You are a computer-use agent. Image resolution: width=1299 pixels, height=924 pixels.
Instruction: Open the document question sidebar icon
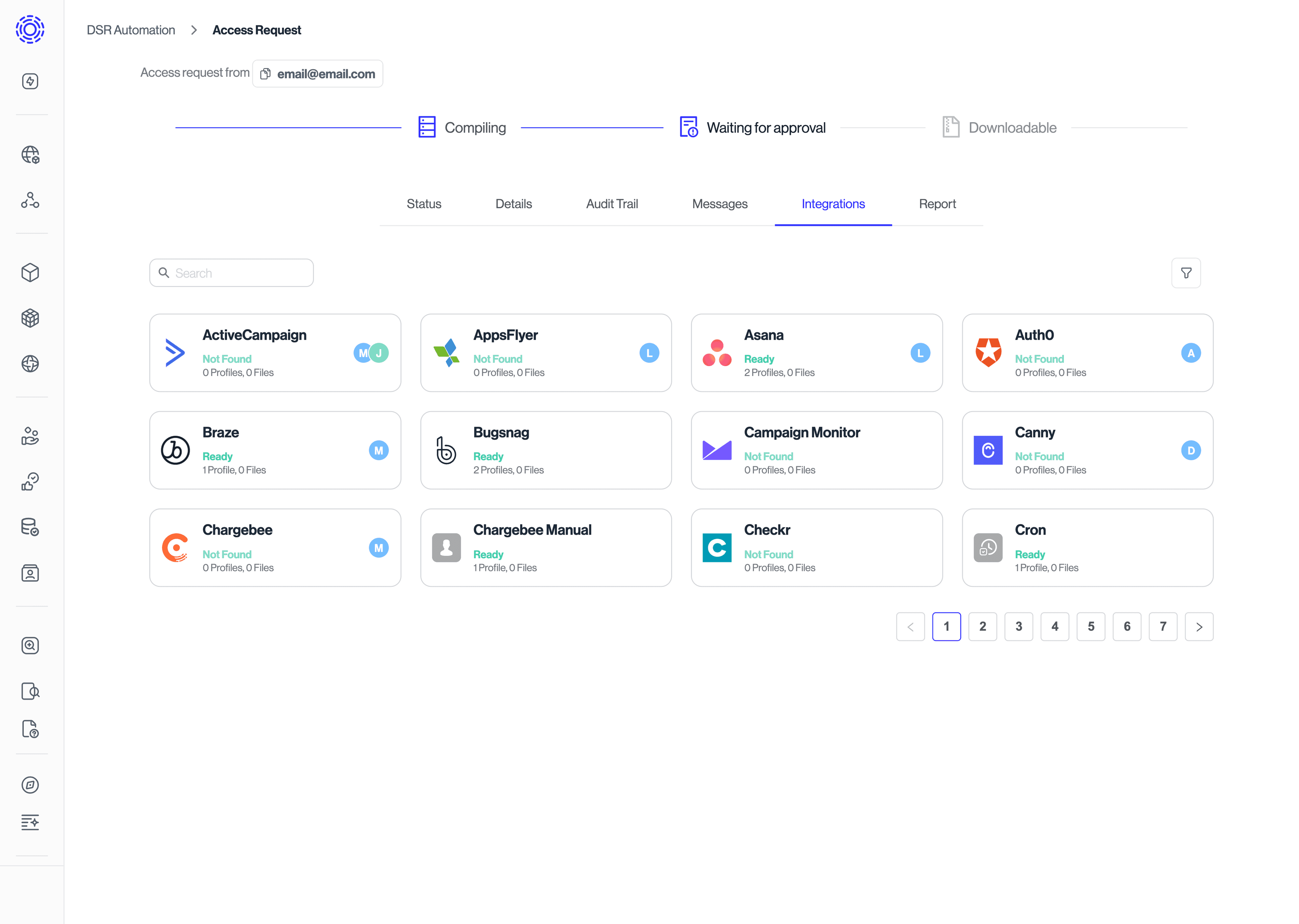point(30,729)
